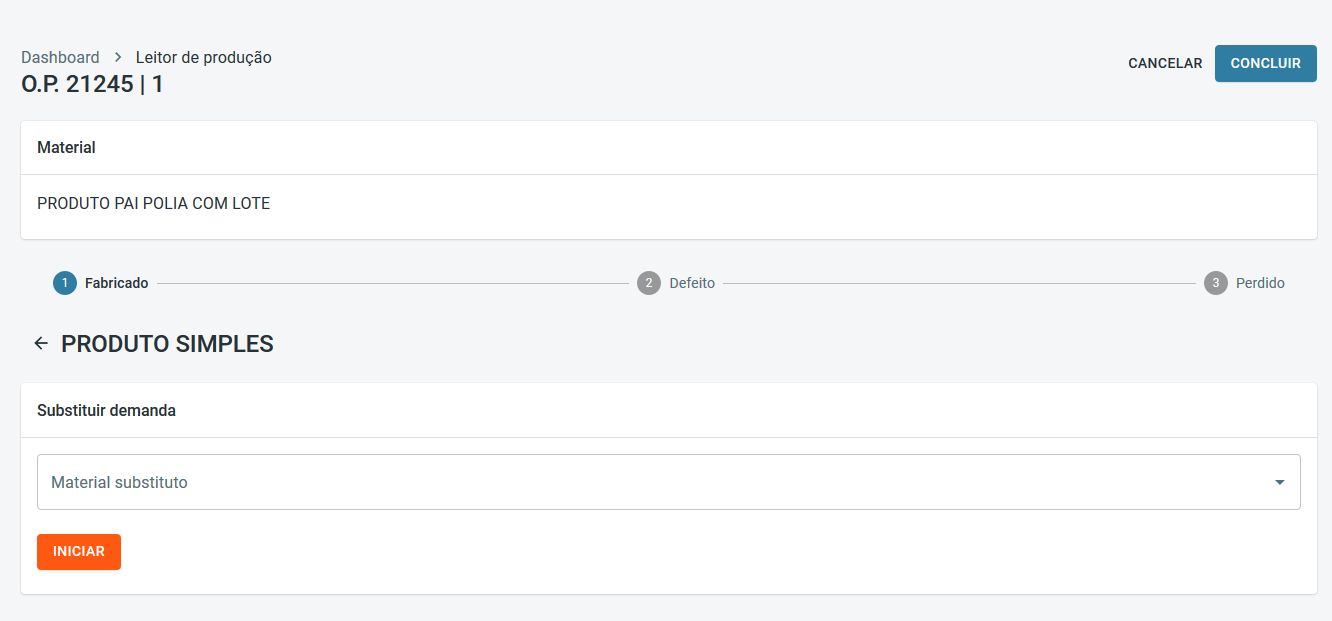
Task: Click CANCELAR to discard
Action: click(1165, 63)
